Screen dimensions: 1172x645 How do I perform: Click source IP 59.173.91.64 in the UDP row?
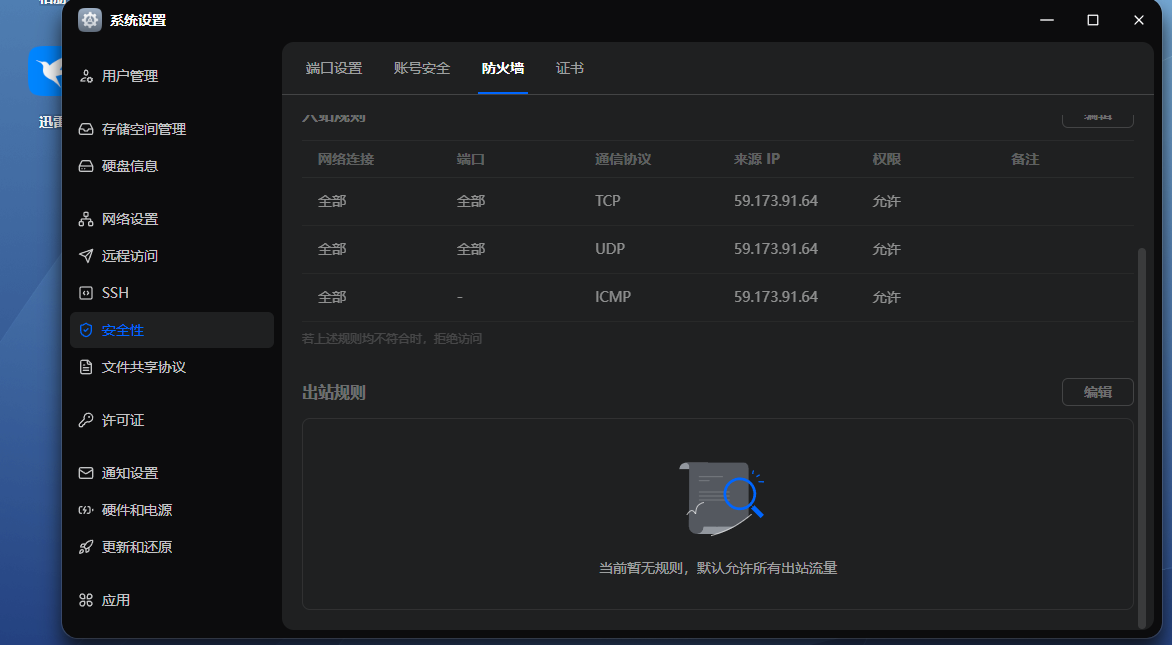coord(776,249)
